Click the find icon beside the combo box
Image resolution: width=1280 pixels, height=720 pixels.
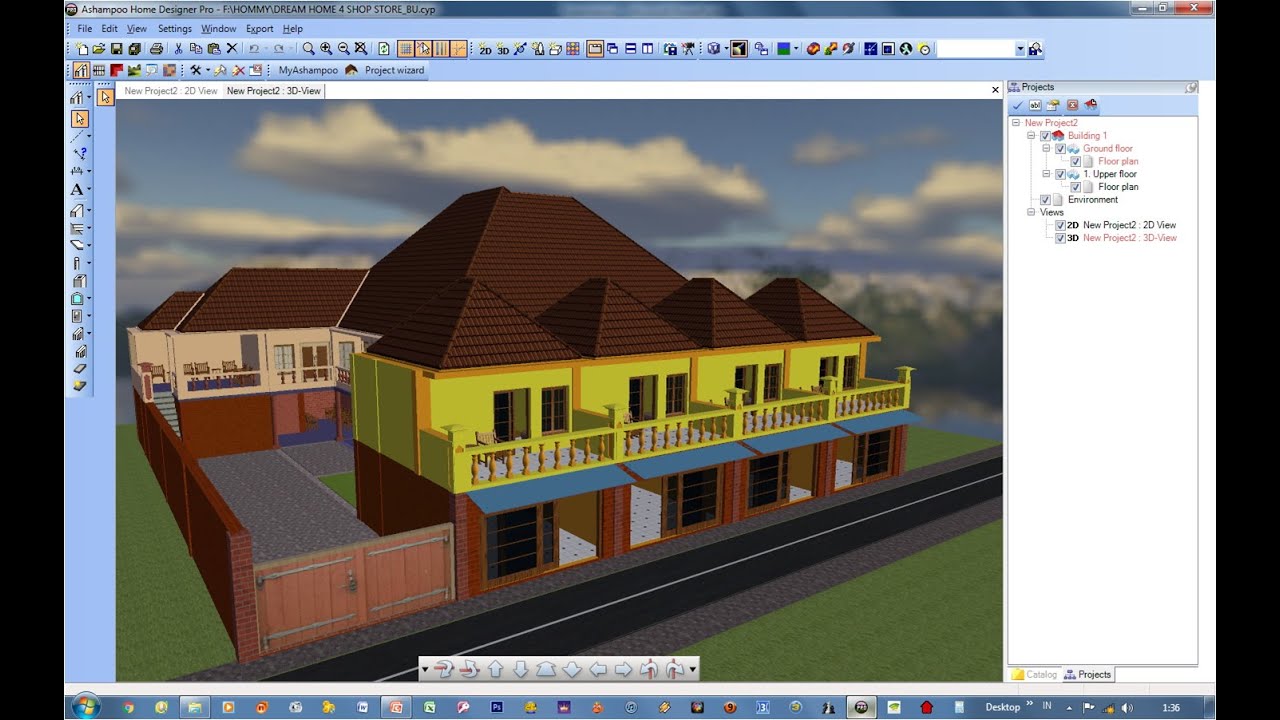[1035, 48]
